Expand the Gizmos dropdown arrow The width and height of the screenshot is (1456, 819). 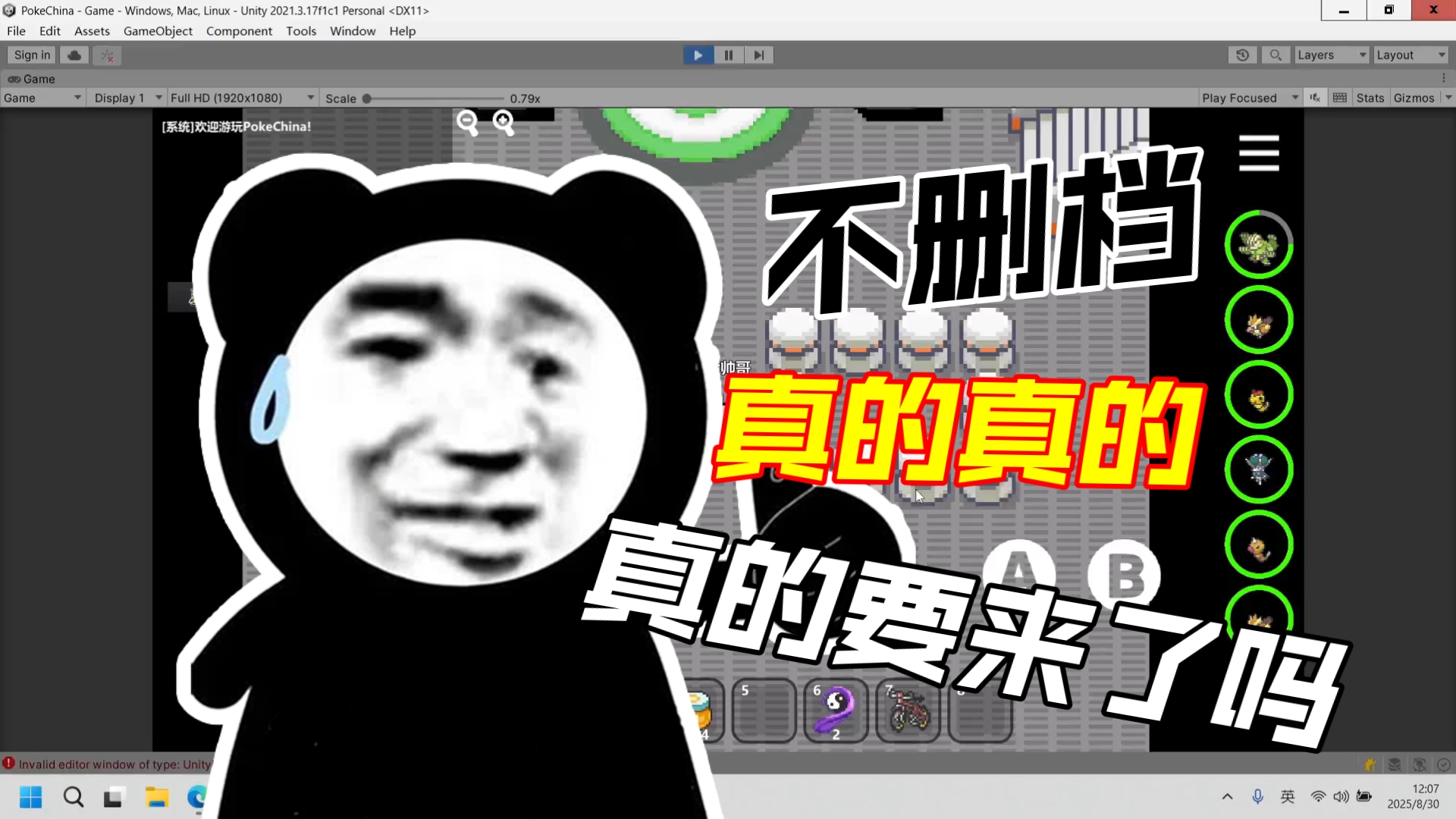[x=1448, y=98]
